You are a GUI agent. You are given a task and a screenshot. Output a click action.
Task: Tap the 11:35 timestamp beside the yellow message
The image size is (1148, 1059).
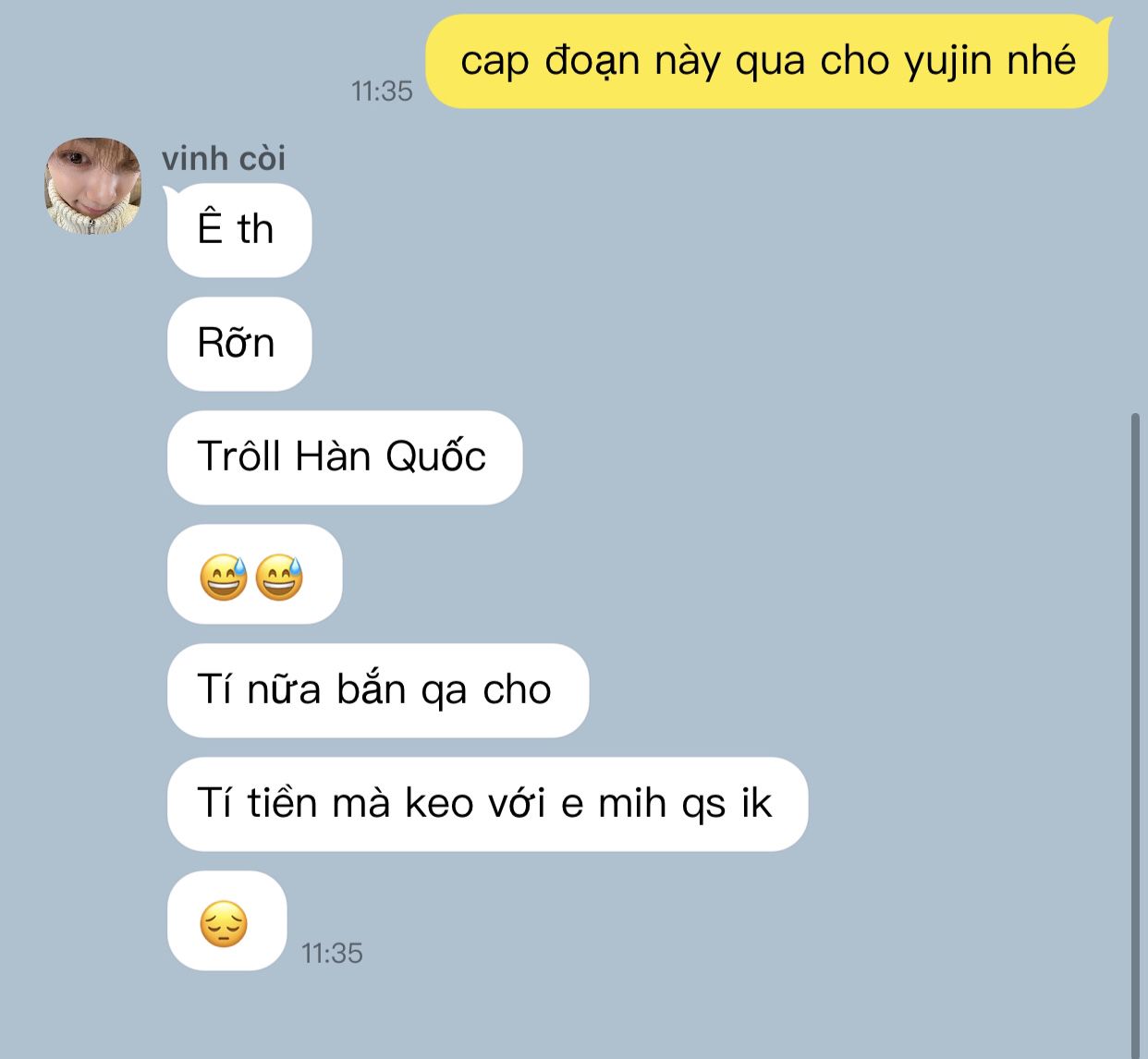coord(382,91)
